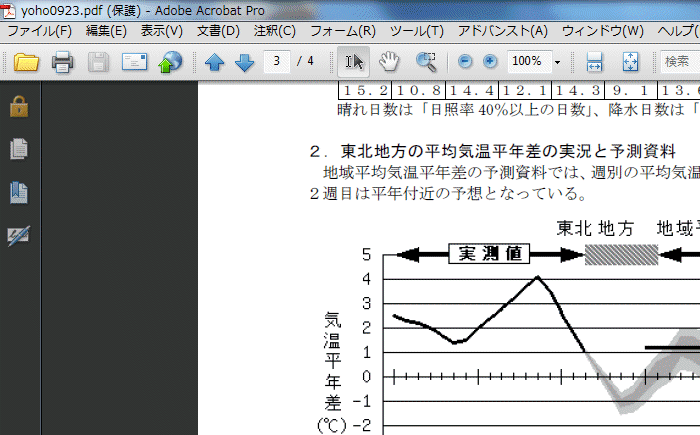This screenshot has height=435, width=700.
Task: Click the Fit Width scrolling icon
Action: (x=594, y=63)
